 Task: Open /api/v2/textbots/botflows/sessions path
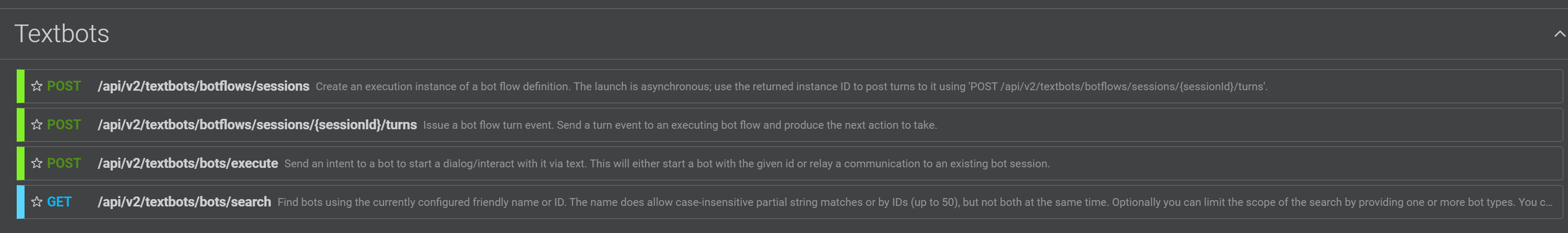(x=203, y=87)
